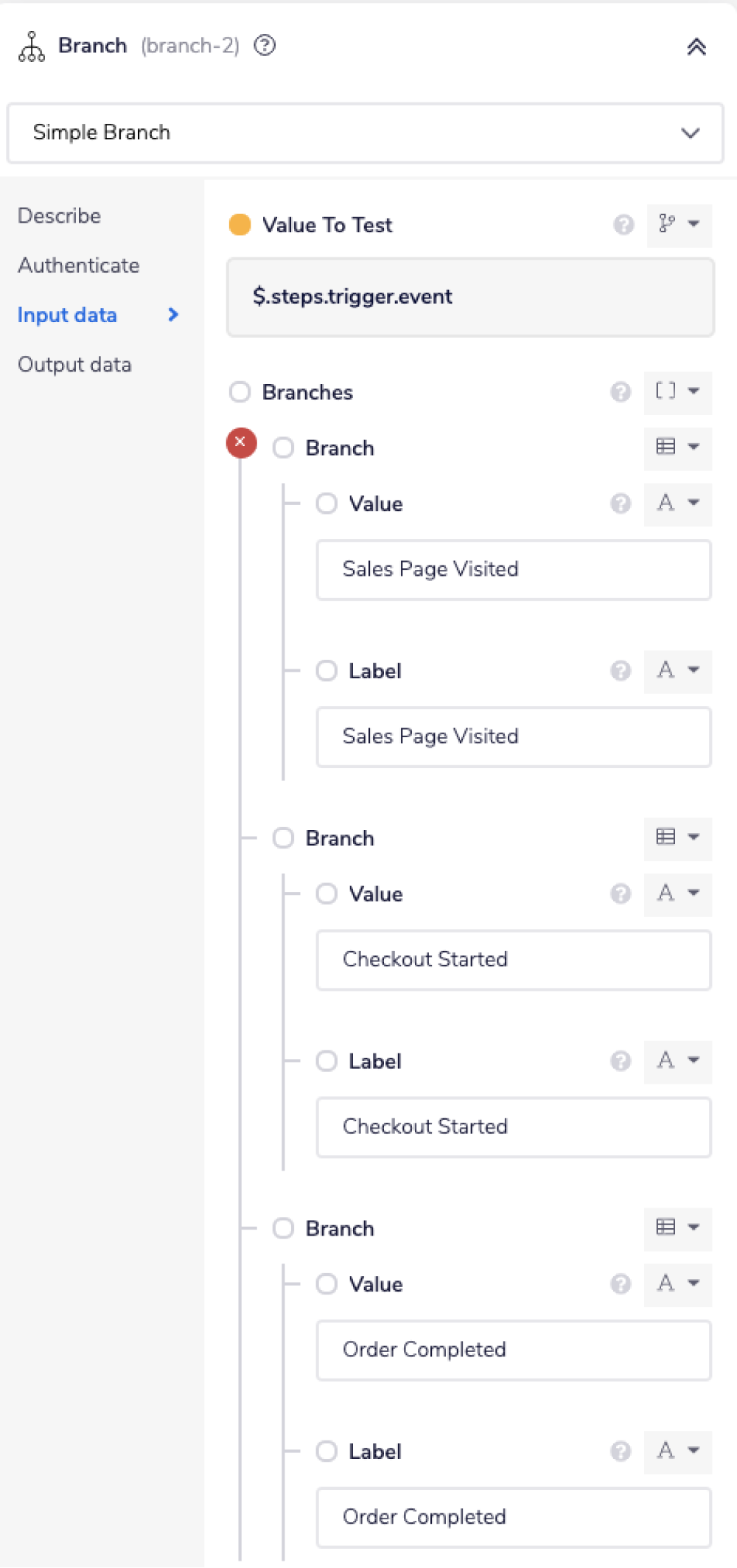737x1568 pixels.
Task: Toggle the Value To Test orange radio circle
Action: coord(240,225)
